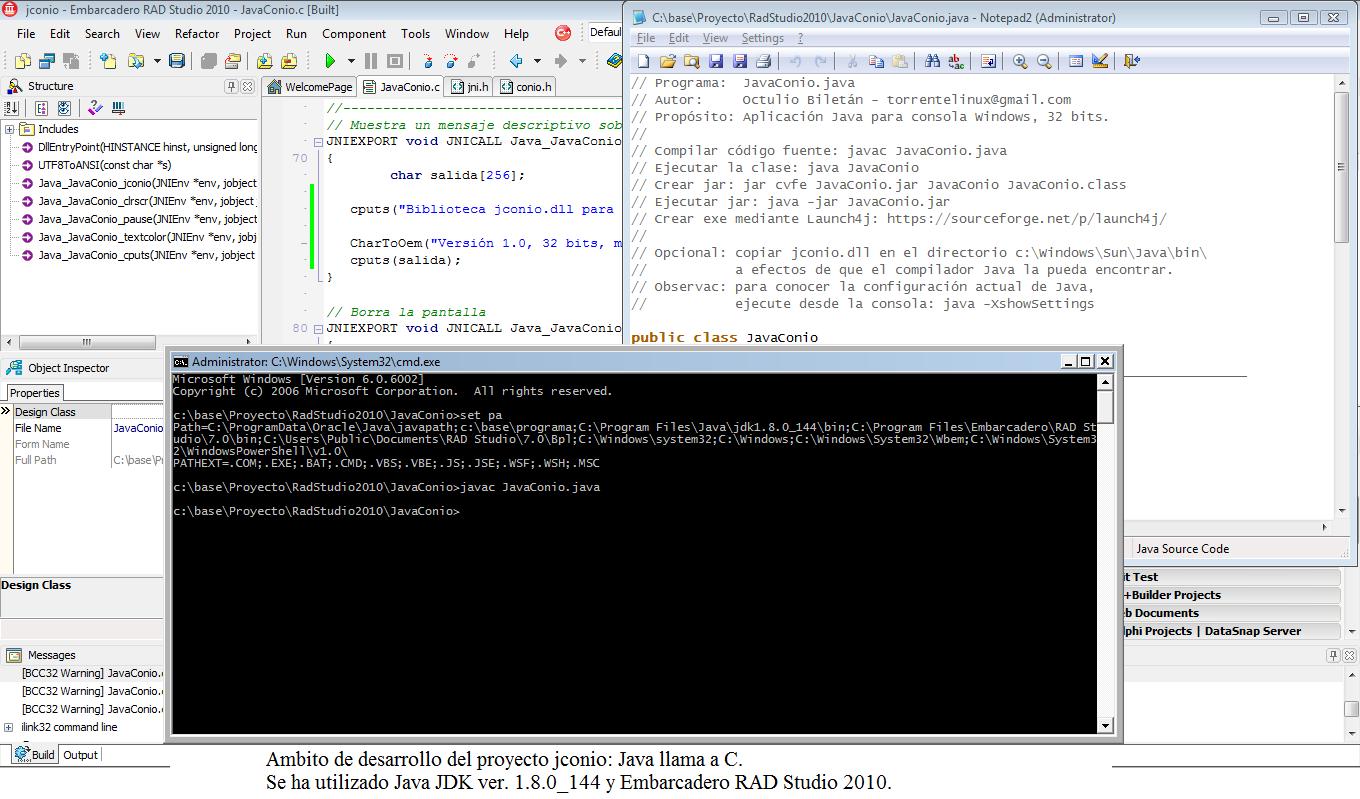This screenshot has height=799, width=1360.
Task: Click Notepad2's Open file icon
Action: (x=668, y=61)
